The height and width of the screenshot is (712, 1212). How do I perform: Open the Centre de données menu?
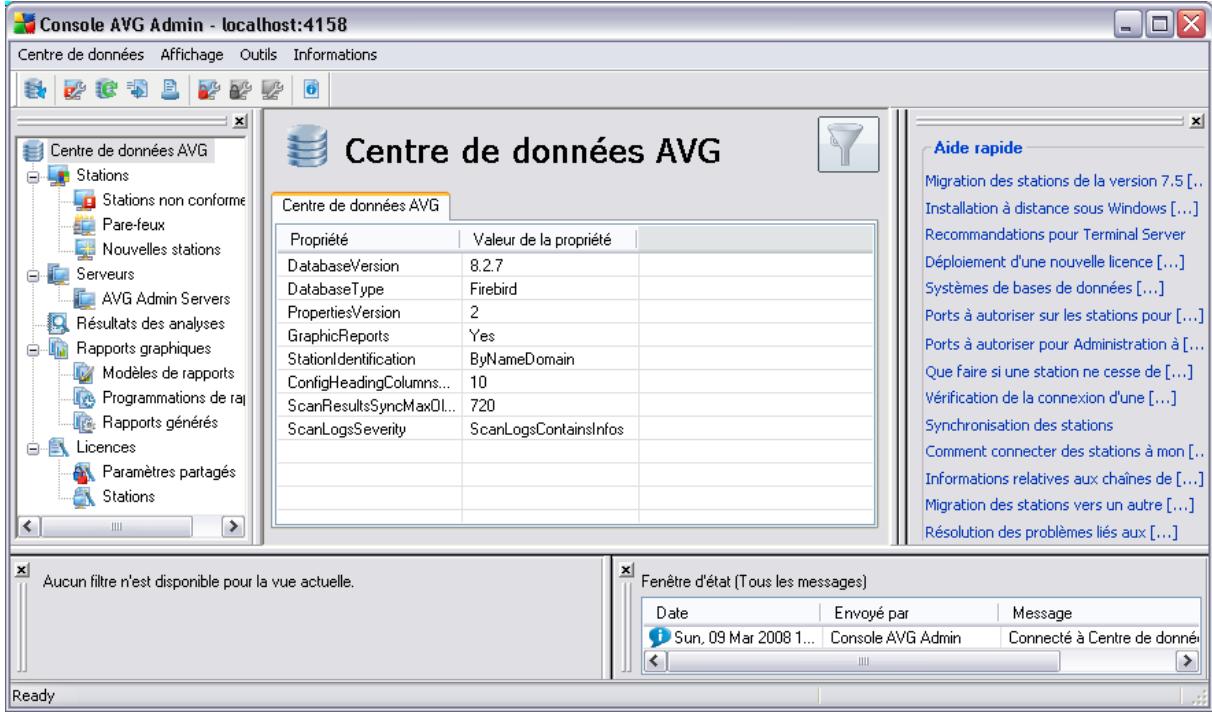click(x=81, y=53)
